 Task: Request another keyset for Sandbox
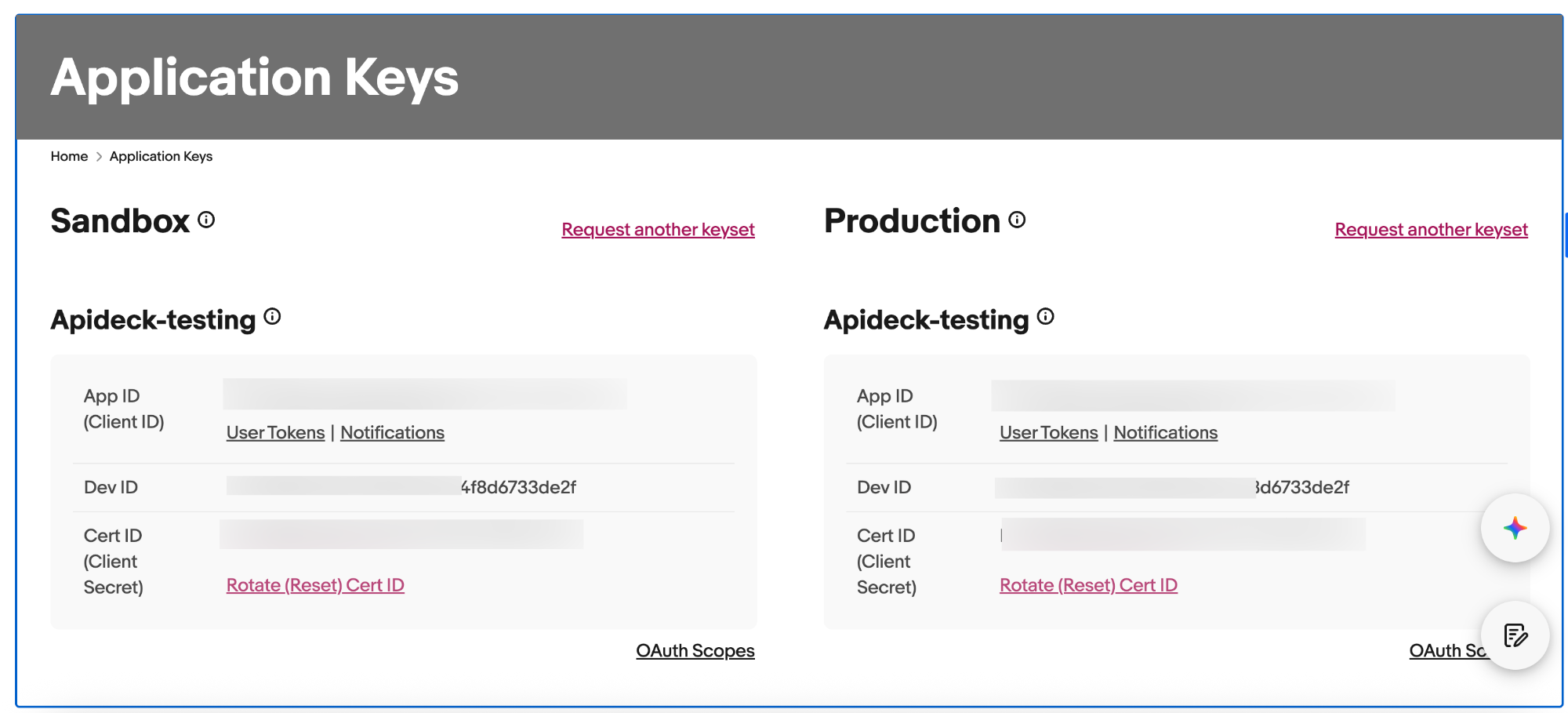coord(658,229)
